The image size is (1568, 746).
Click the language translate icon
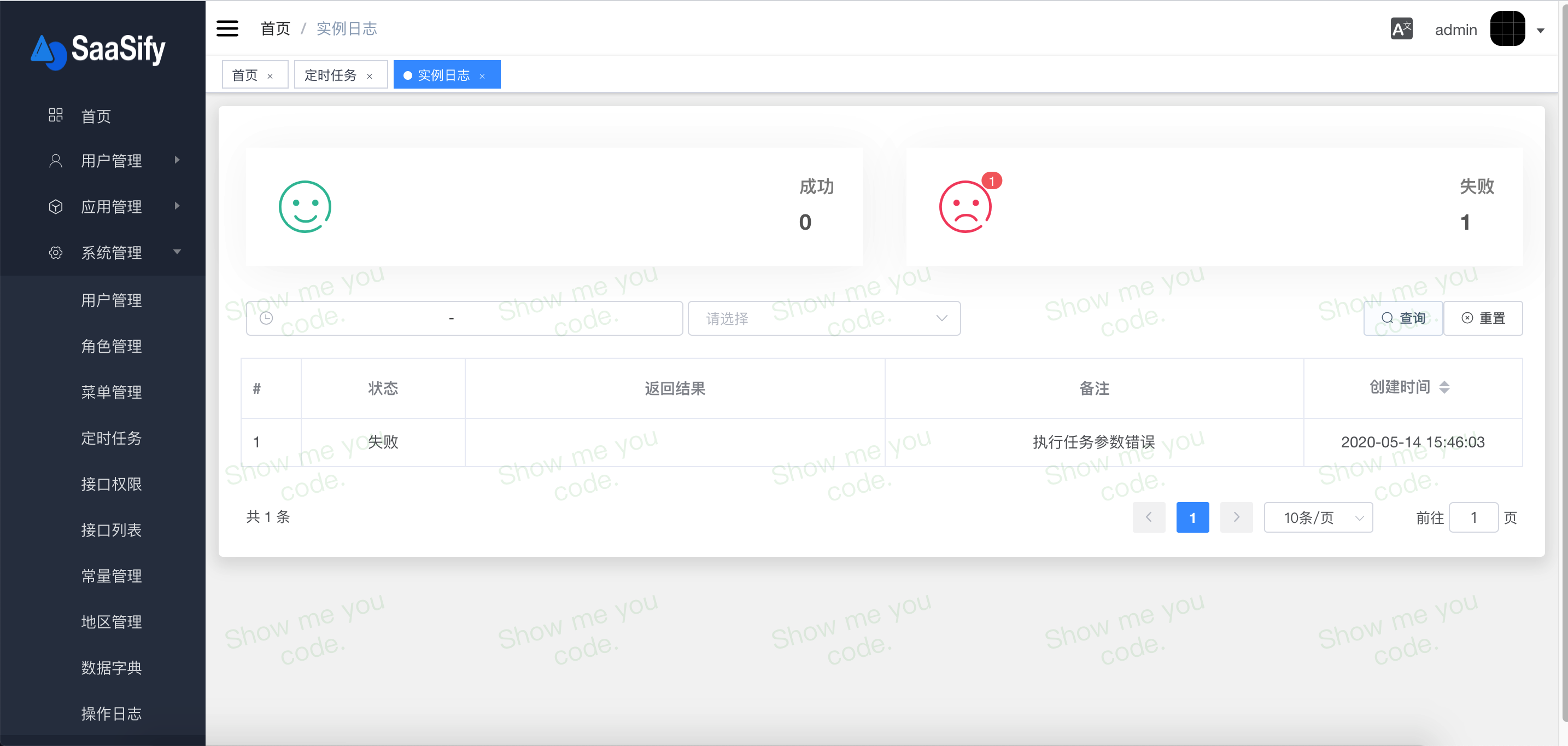[x=1401, y=28]
